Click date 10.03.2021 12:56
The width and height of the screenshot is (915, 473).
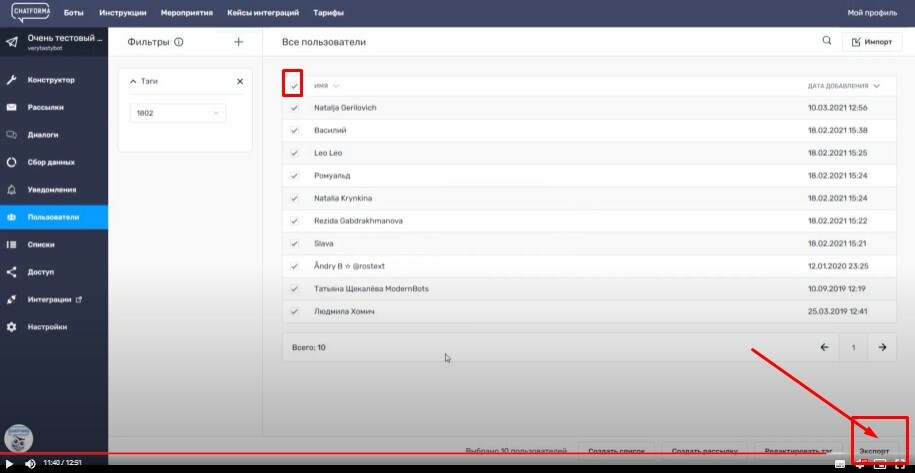coord(837,108)
